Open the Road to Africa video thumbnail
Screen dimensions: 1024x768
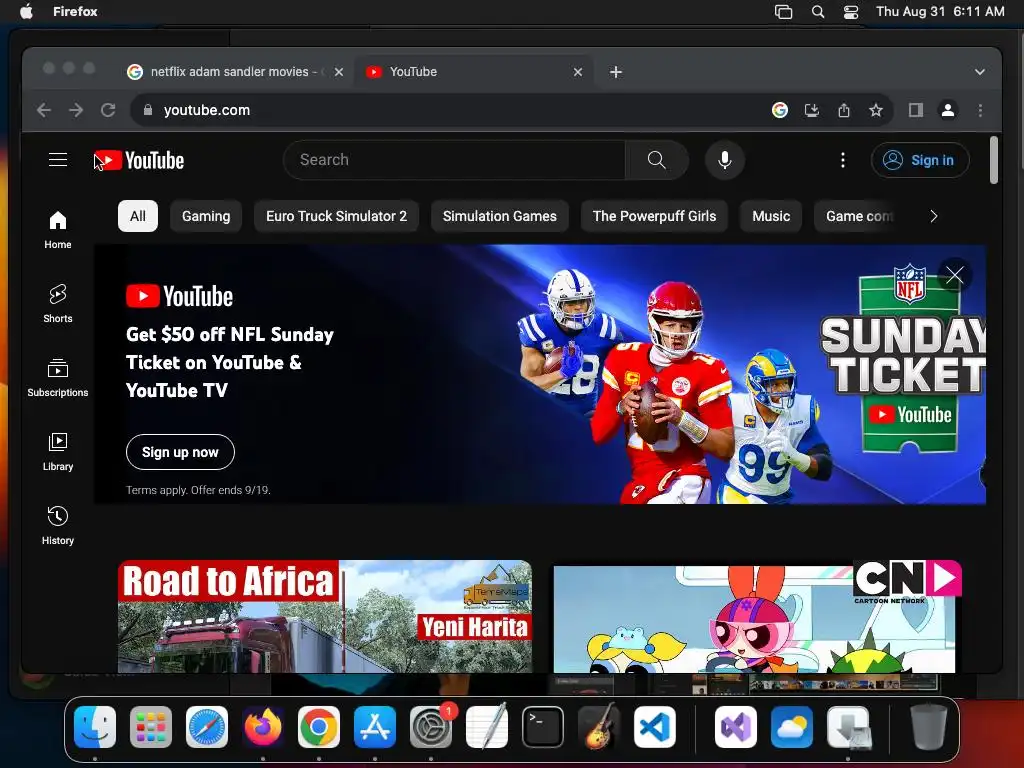(x=325, y=616)
